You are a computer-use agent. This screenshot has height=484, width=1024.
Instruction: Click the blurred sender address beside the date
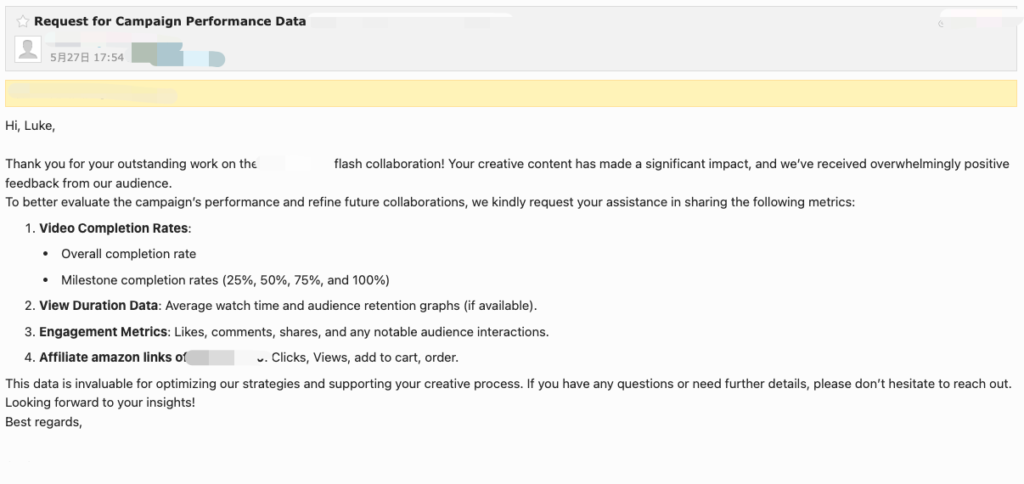point(178,54)
